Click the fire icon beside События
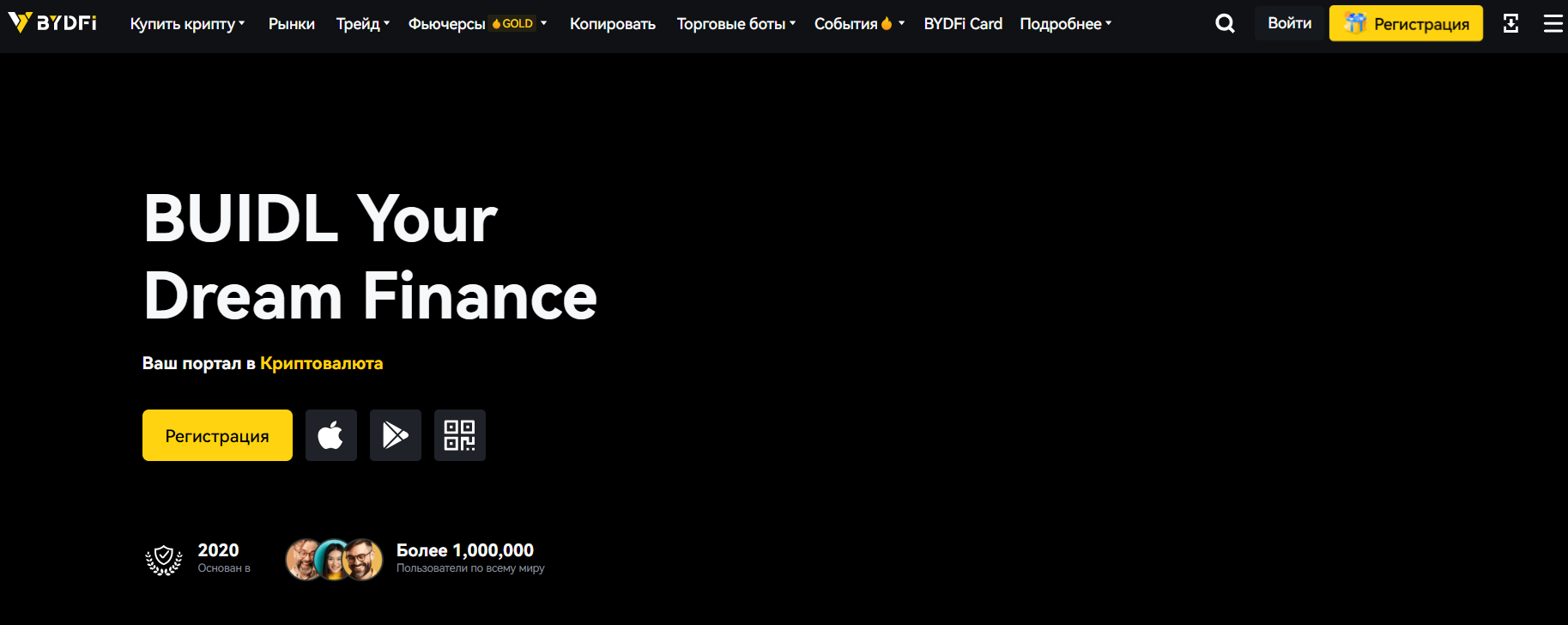 [887, 23]
